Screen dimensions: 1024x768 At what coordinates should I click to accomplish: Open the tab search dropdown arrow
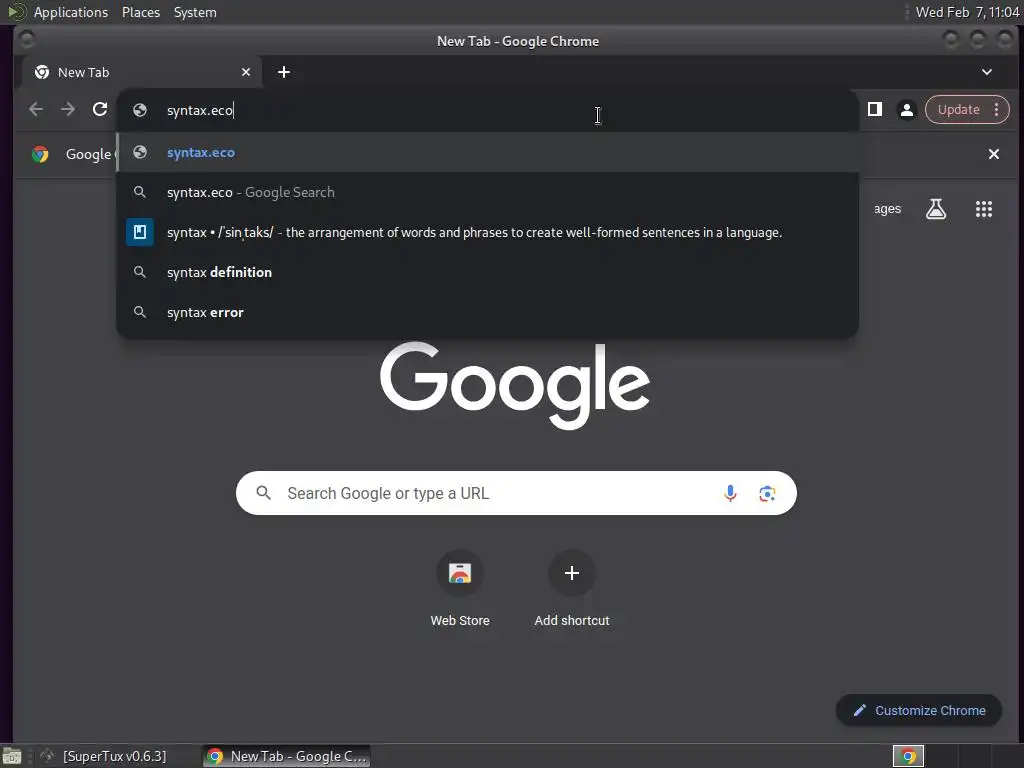click(987, 72)
